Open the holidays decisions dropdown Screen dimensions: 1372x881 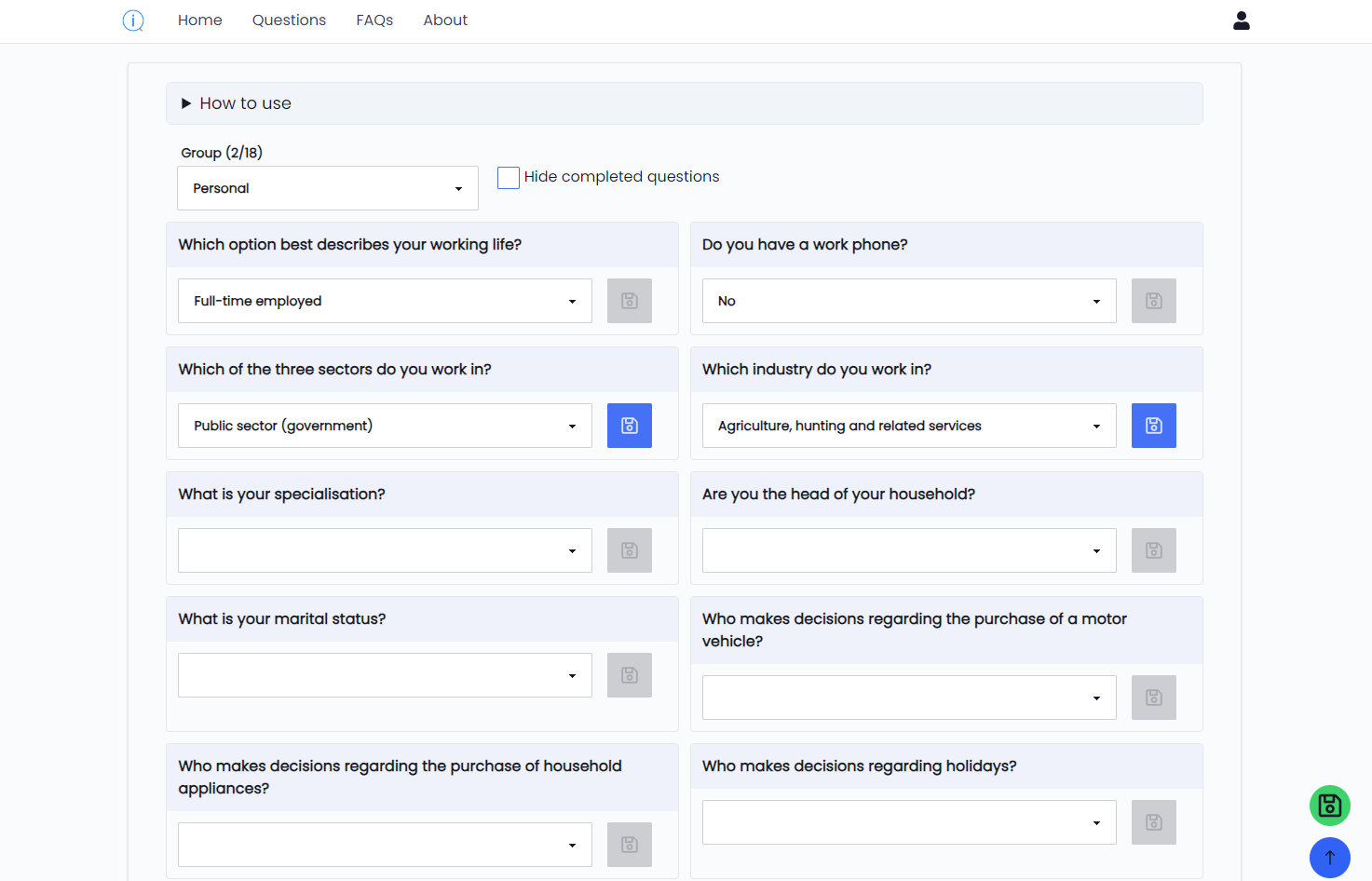[909, 822]
